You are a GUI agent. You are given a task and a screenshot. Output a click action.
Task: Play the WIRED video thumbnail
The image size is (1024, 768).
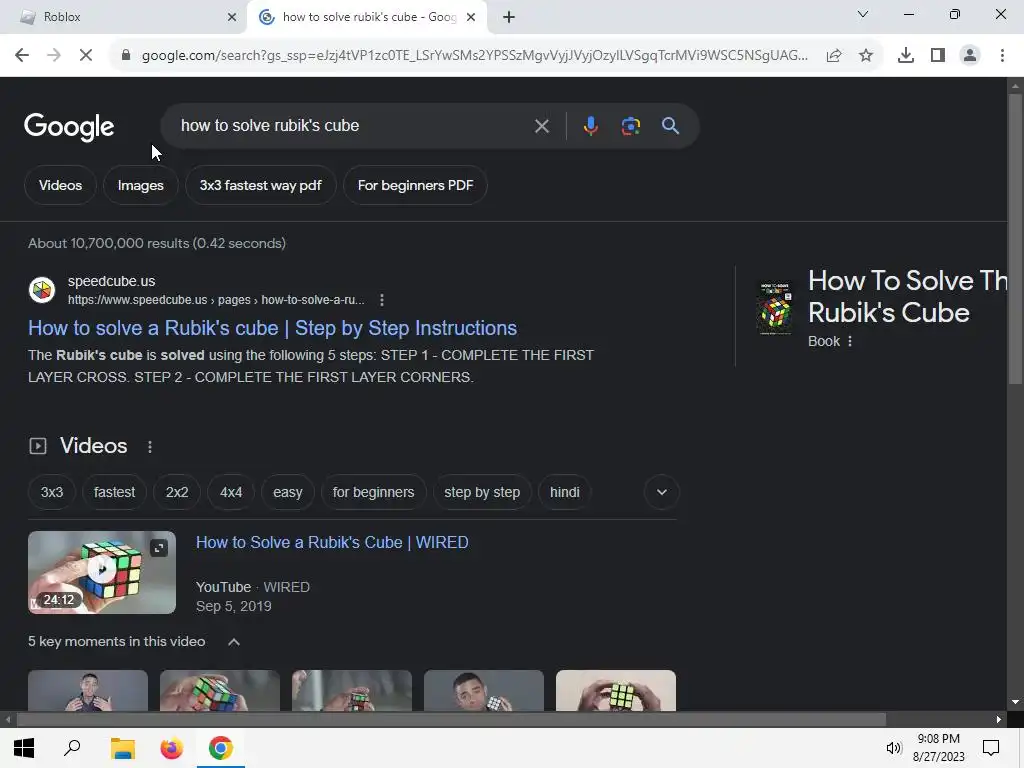coord(102,572)
